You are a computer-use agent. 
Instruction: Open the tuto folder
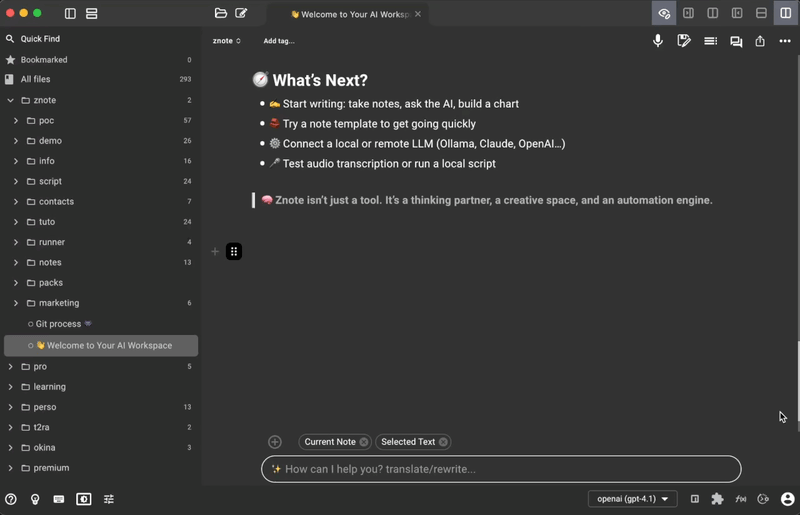101,222
